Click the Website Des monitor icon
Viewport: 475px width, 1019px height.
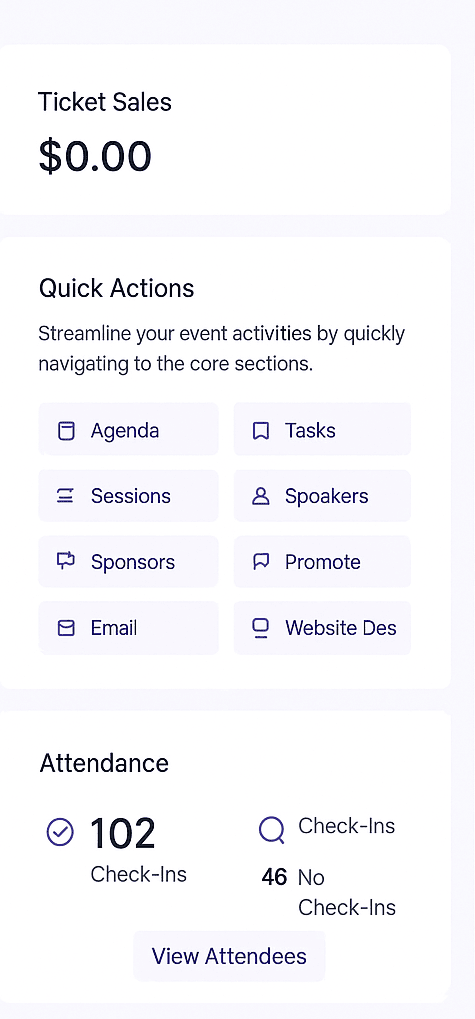point(261,628)
